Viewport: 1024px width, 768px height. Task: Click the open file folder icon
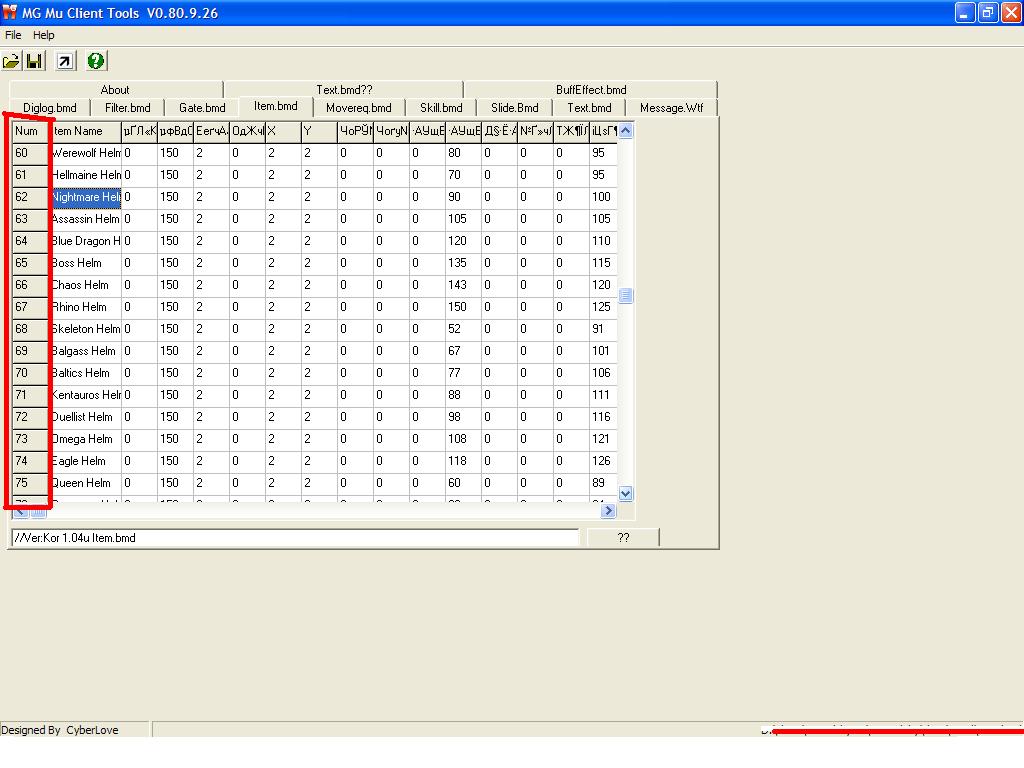tap(11, 61)
